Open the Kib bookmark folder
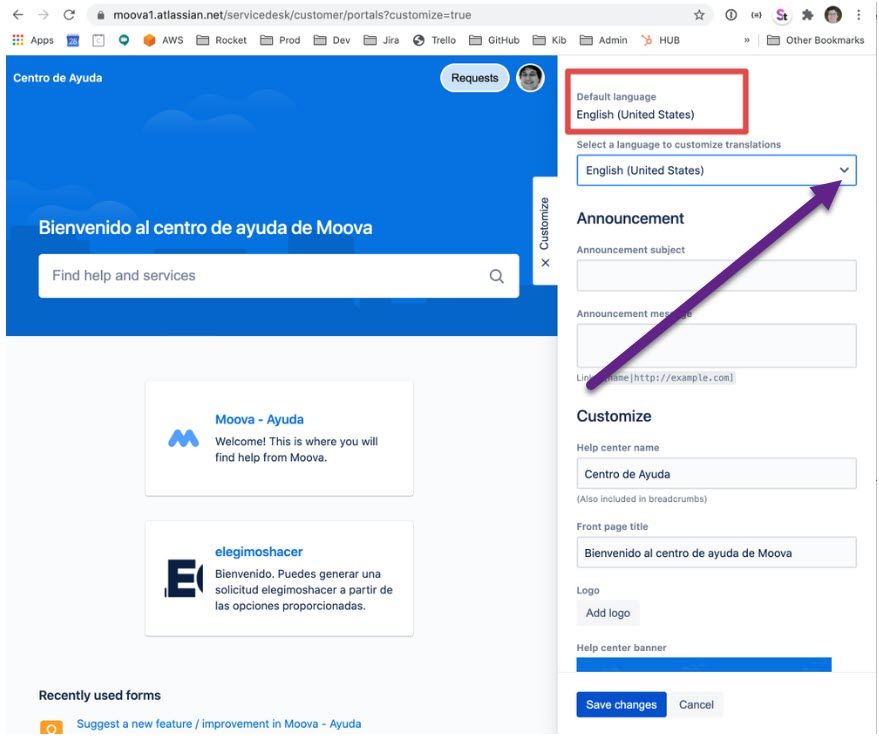 point(549,40)
